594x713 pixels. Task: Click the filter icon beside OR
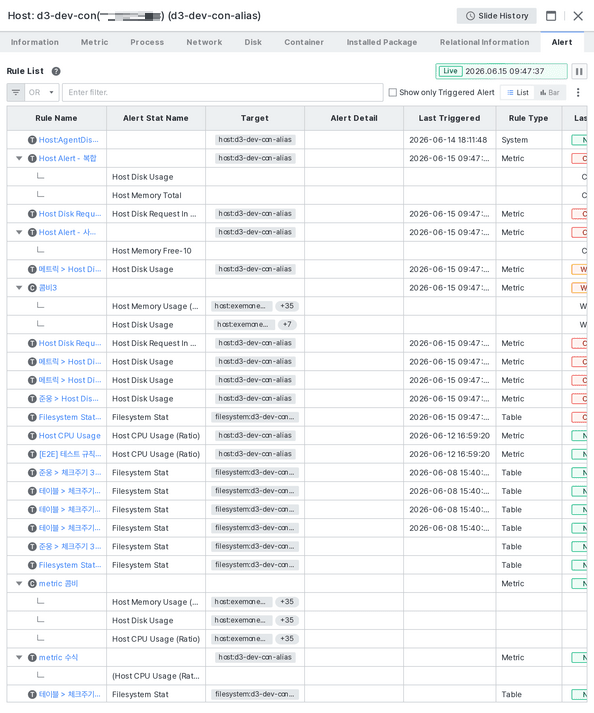pos(16,92)
